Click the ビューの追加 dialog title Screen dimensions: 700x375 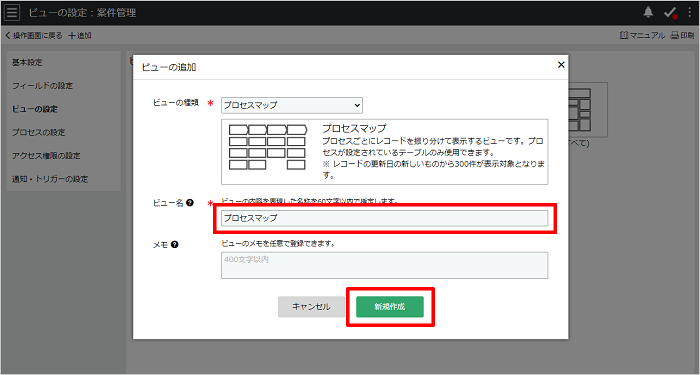pyautogui.click(x=169, y=67)
